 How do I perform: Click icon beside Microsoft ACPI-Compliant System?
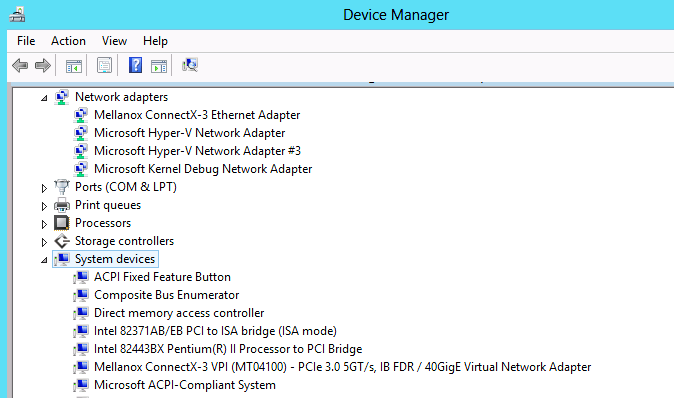80,385
